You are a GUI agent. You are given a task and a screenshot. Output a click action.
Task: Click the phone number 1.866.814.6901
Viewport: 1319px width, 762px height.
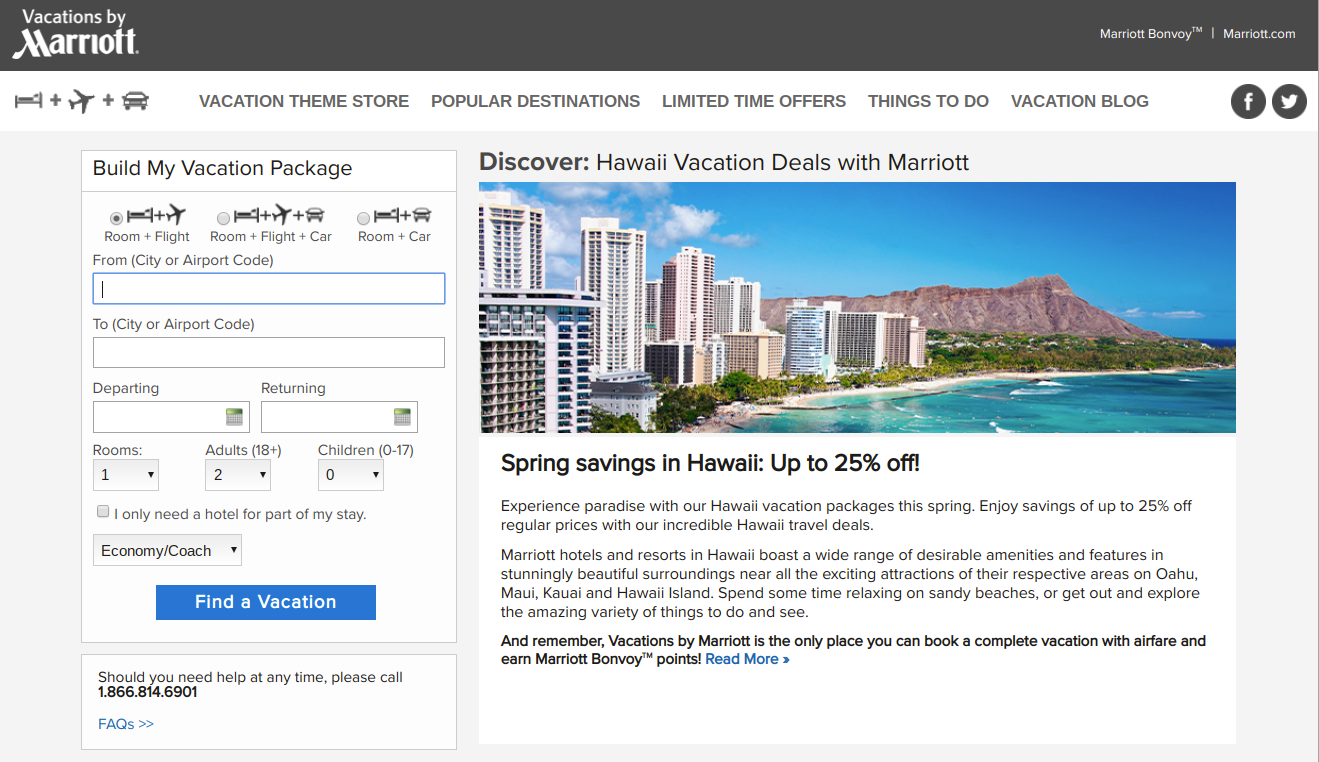(148, 692)
